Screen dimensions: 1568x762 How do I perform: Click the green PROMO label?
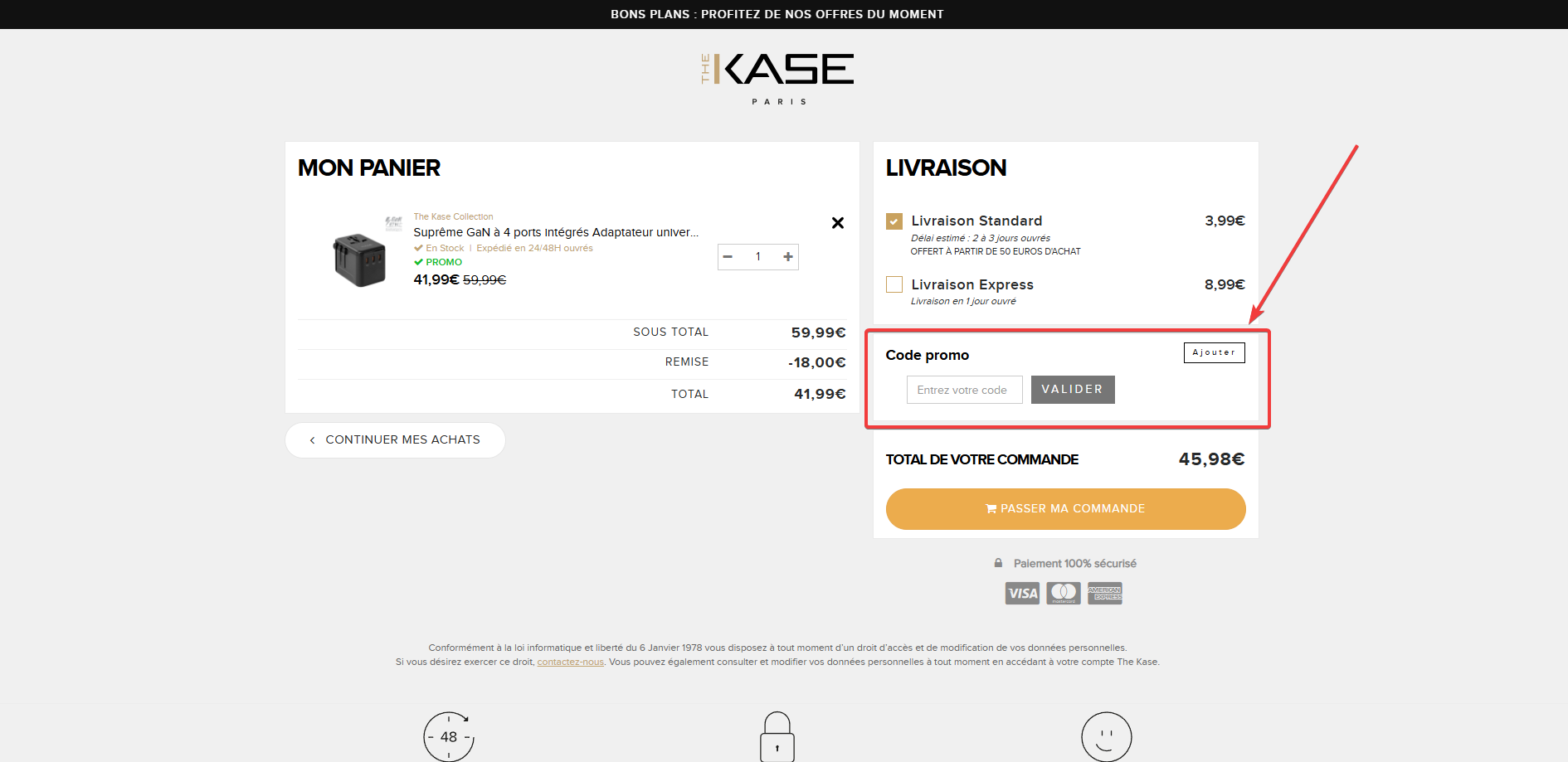click(438, 262)
